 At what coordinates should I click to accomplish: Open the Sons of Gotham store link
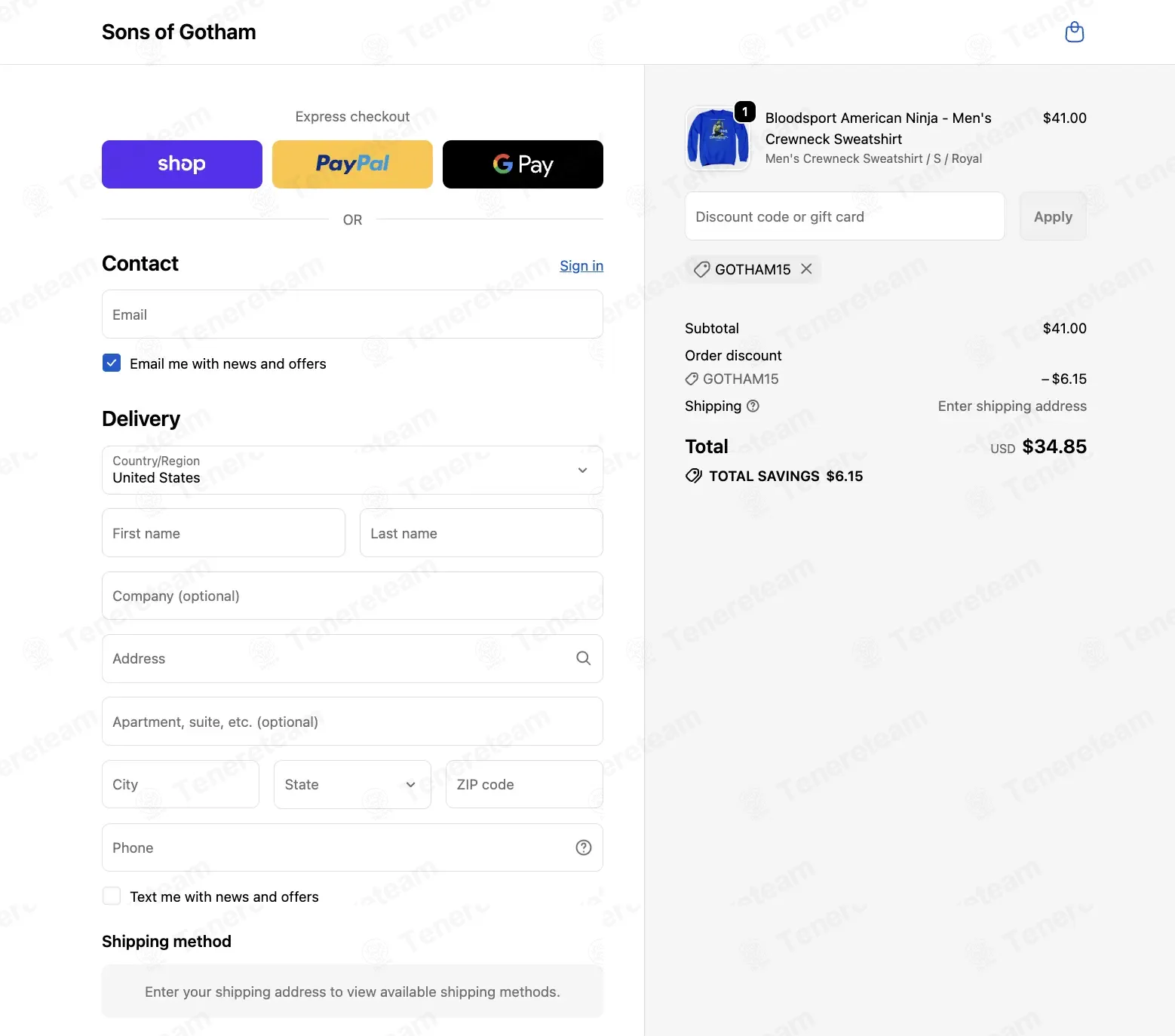pyautogui.click(x=179, y=32)
